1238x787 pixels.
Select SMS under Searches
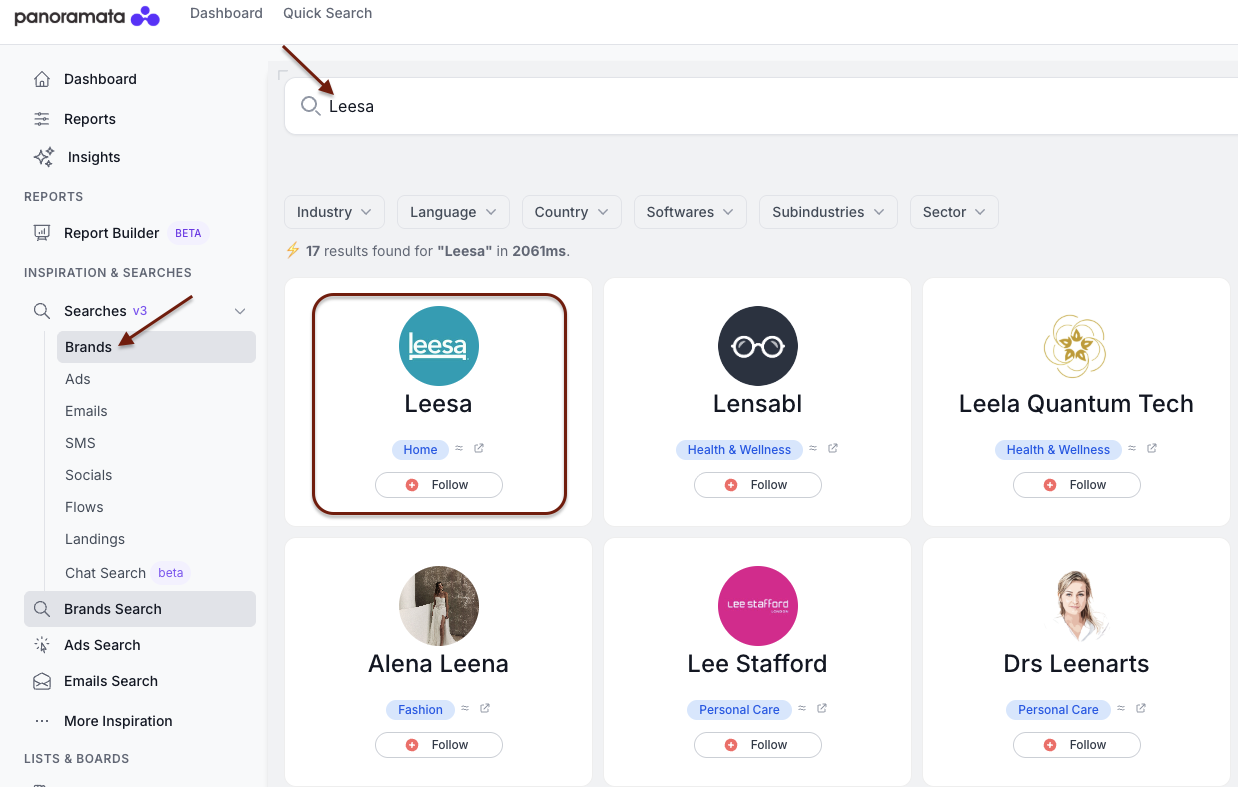80,443
